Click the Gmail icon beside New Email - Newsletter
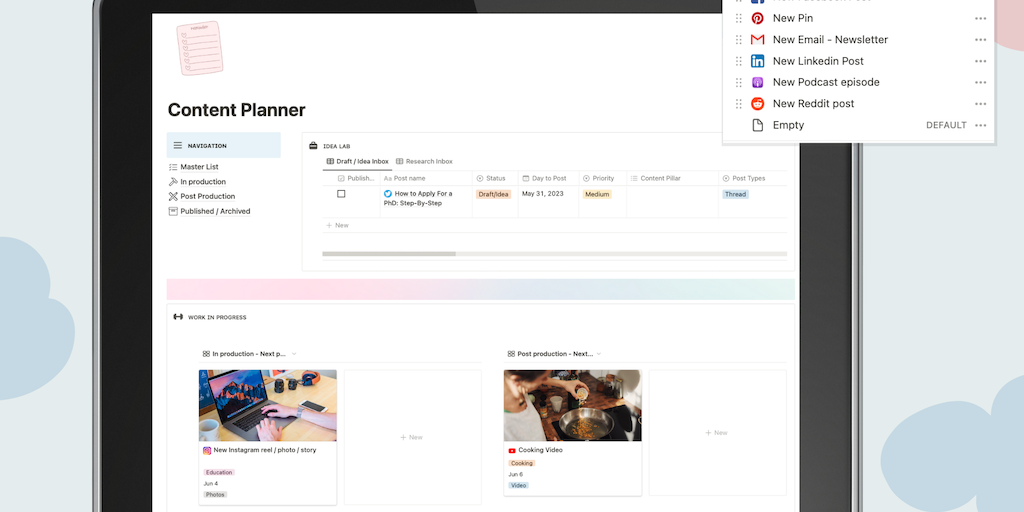Screen dimensions: 1024x512 (x=758, y=40)
